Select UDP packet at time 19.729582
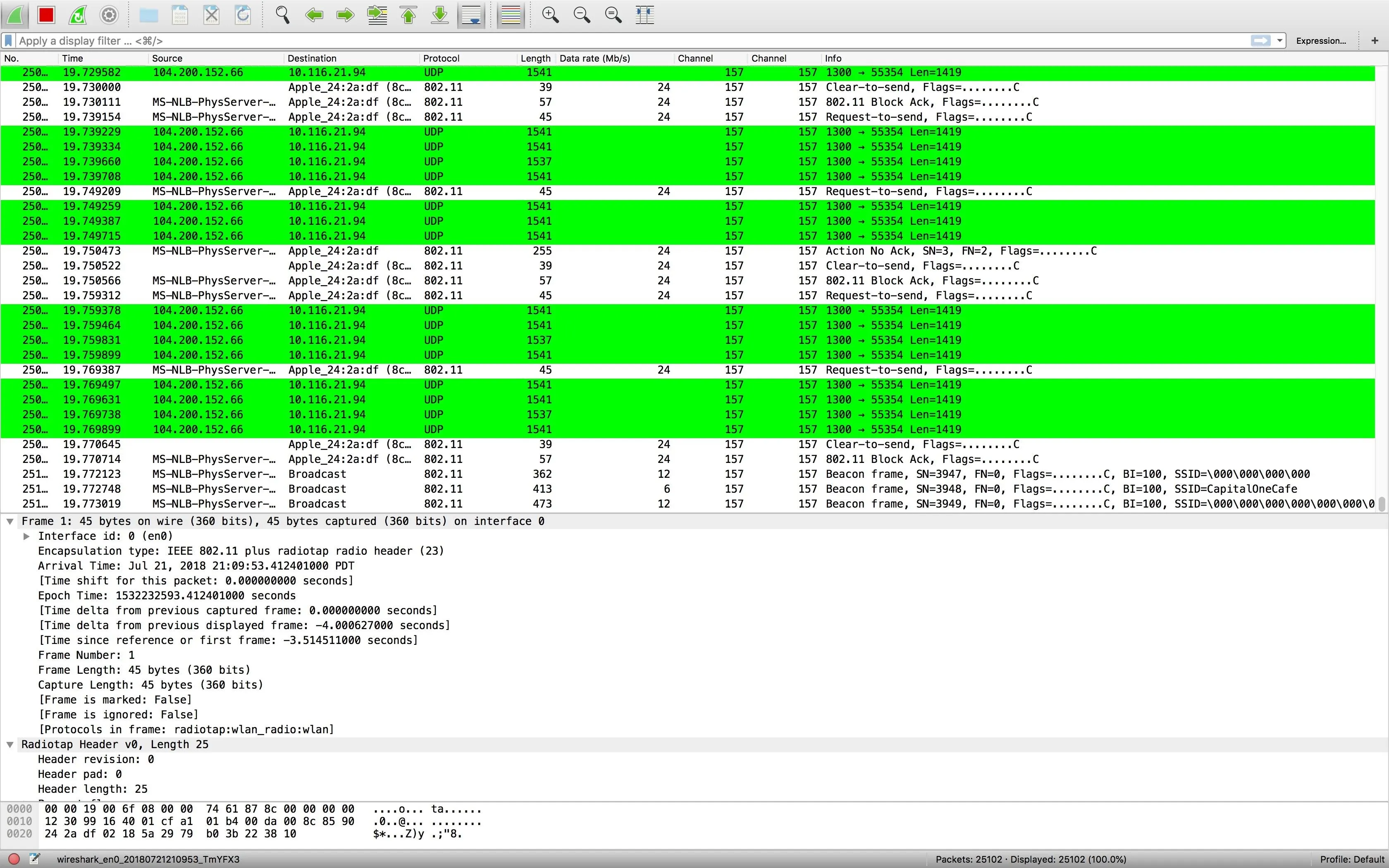 pos(687,72)
